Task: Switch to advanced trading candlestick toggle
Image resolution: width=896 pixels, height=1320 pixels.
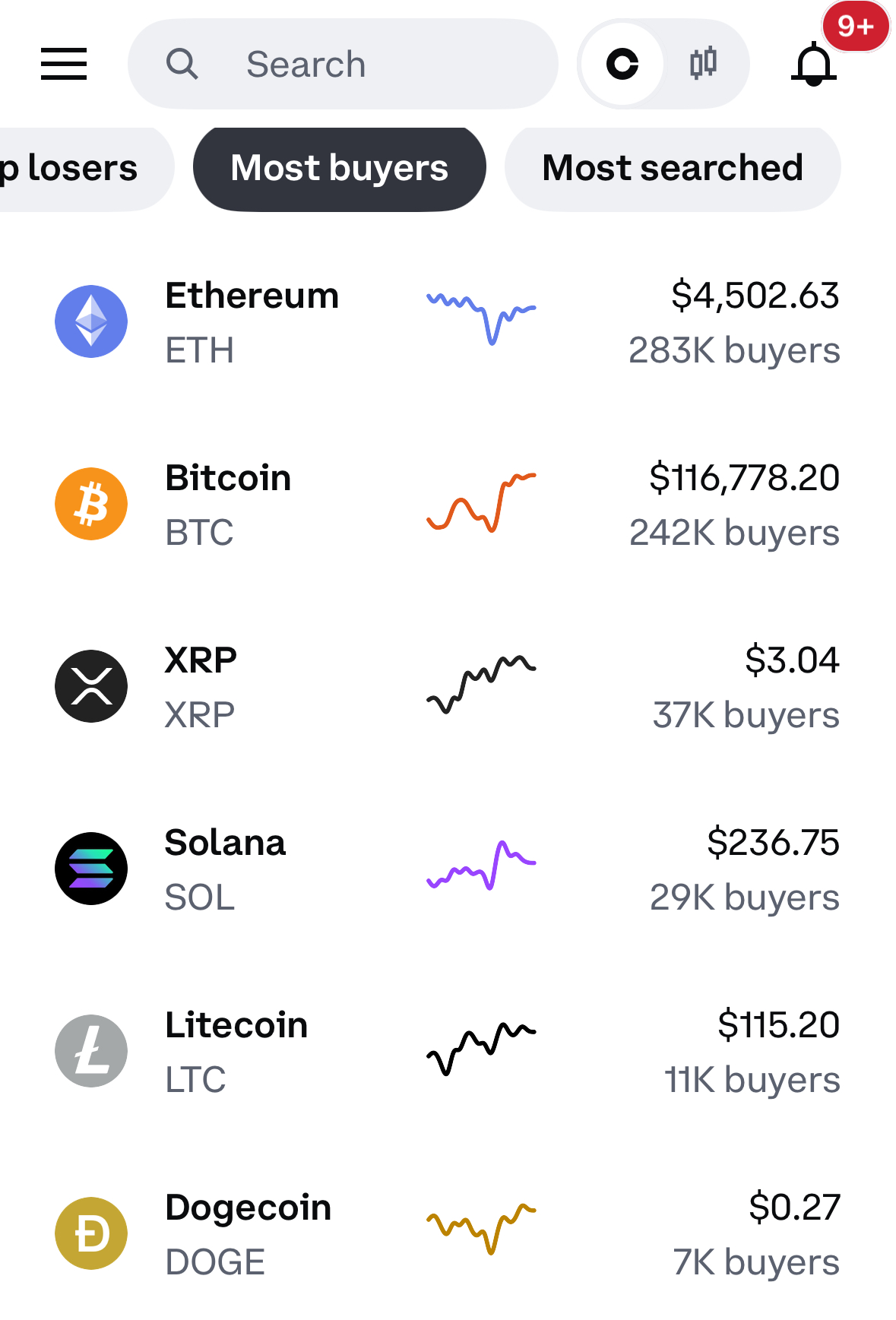Action: (704, 64)
